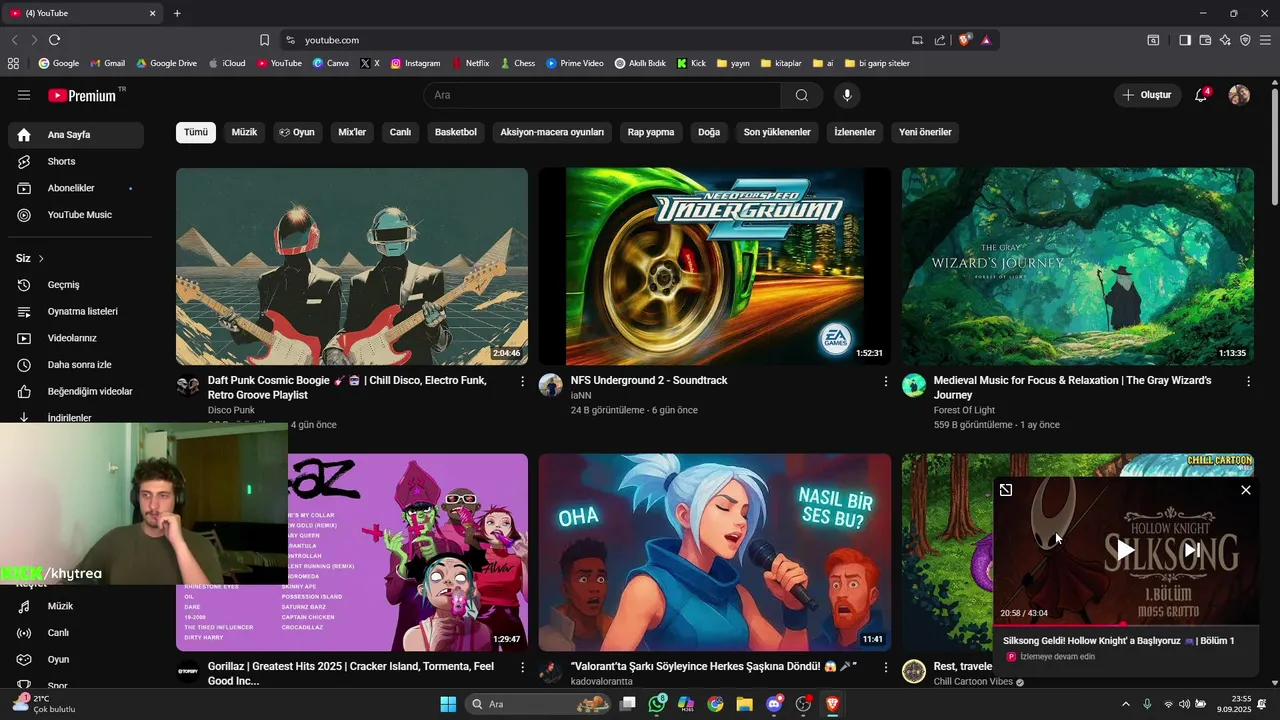Open WhatsApp from the taskbar

(657, 704)
